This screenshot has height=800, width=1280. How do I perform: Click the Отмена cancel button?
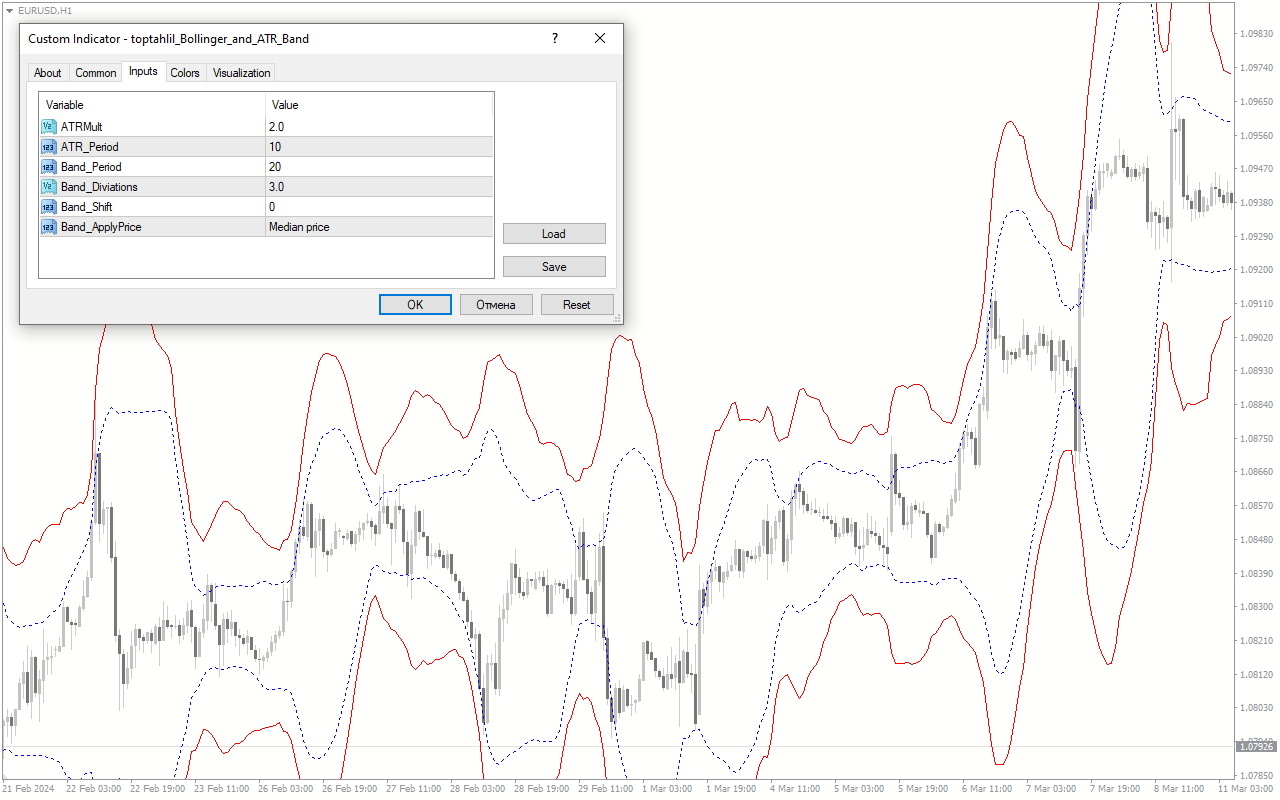click(496, 305)
